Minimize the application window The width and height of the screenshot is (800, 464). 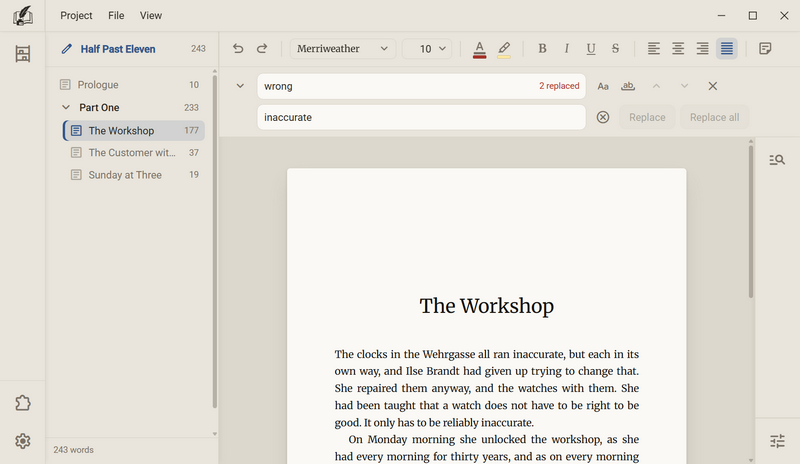[721, 16]
